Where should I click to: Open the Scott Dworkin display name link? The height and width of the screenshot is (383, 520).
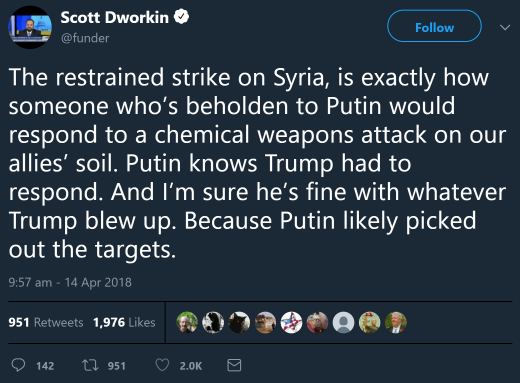pyautogui.click(x=115, y=17)
